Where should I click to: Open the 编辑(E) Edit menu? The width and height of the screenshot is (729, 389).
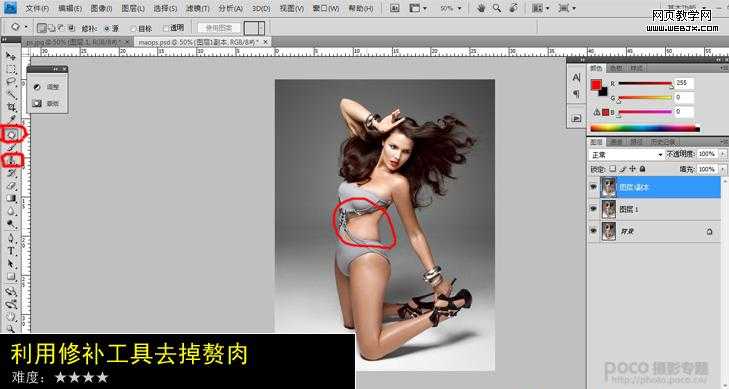[70, 8]
